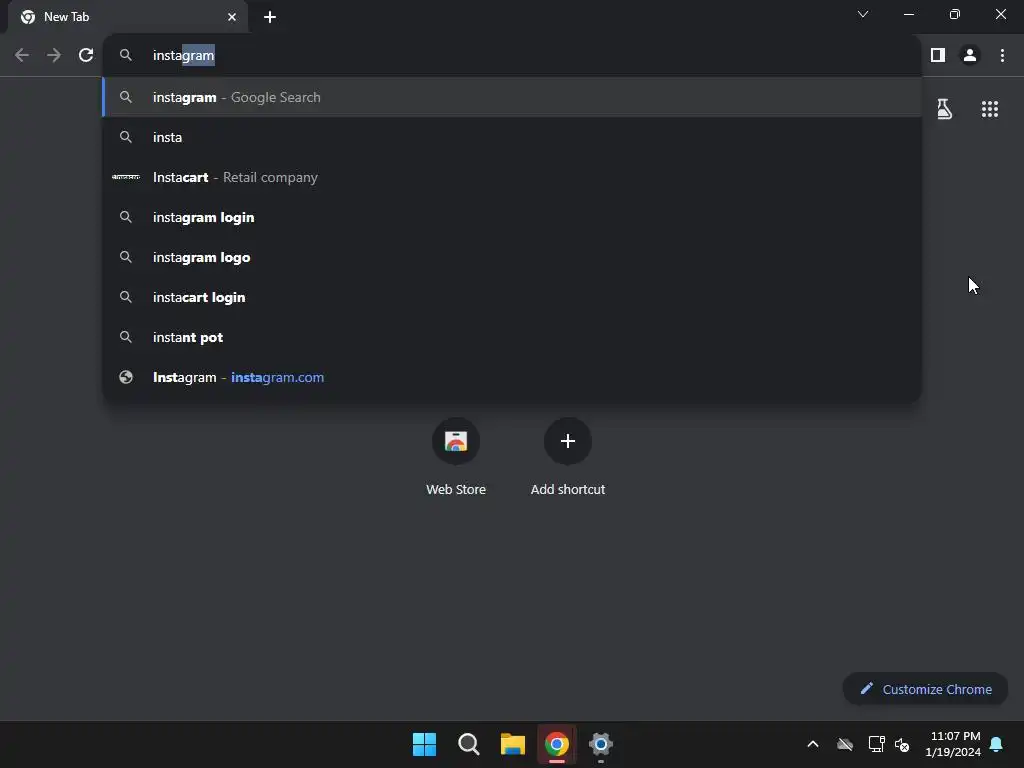Click the browser back arrow
Viewport: 1024px width, 768px height.
pos(22,56)
